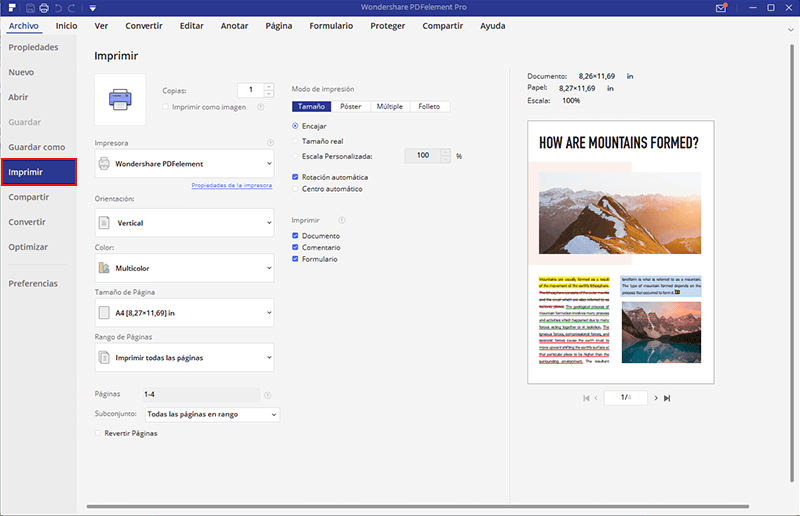Enable Revertir Páginas checkbox
This screenshot has height=516, width=800.
(97, 433)
